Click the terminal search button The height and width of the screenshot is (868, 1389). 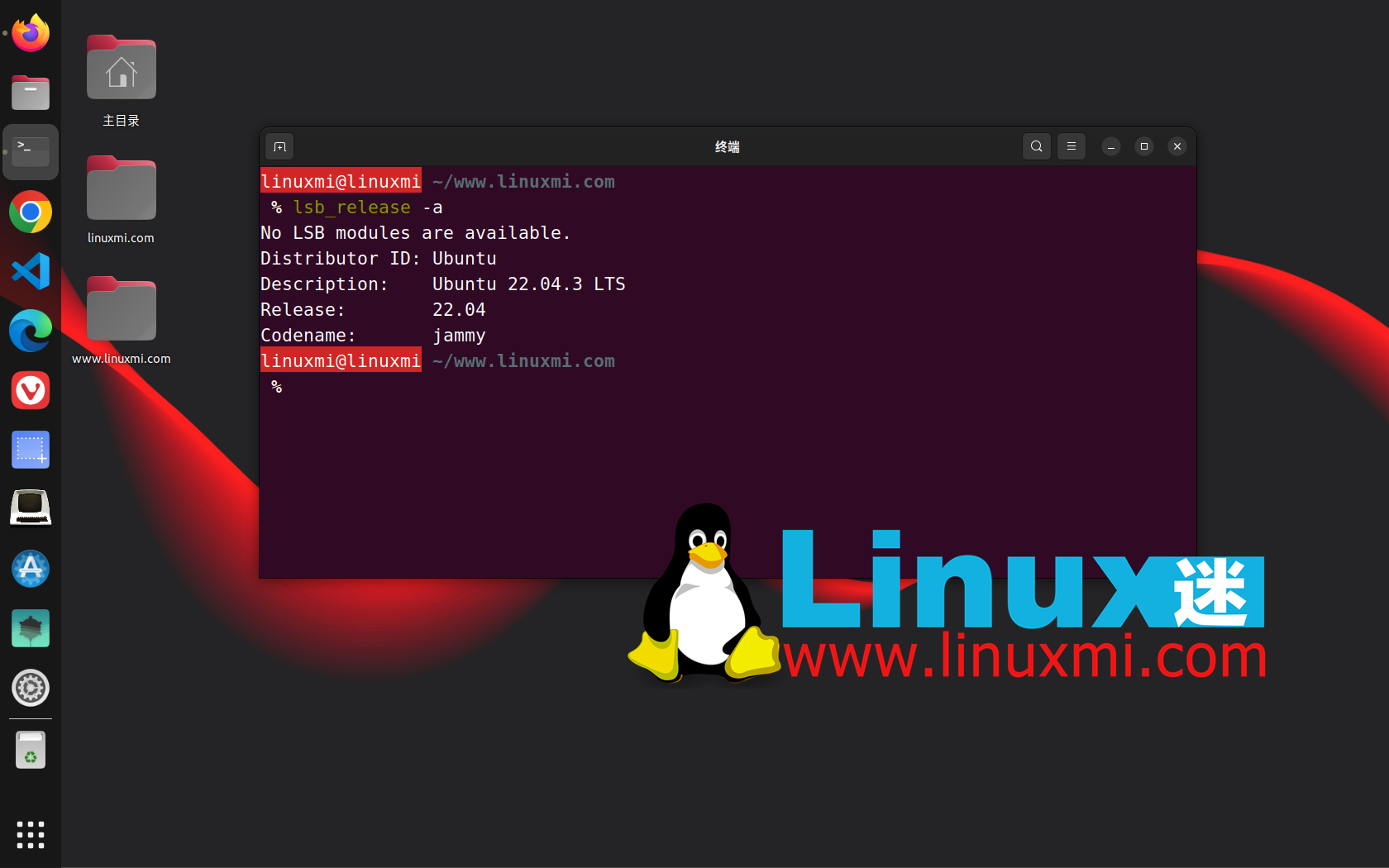[x=1037, y=146]
